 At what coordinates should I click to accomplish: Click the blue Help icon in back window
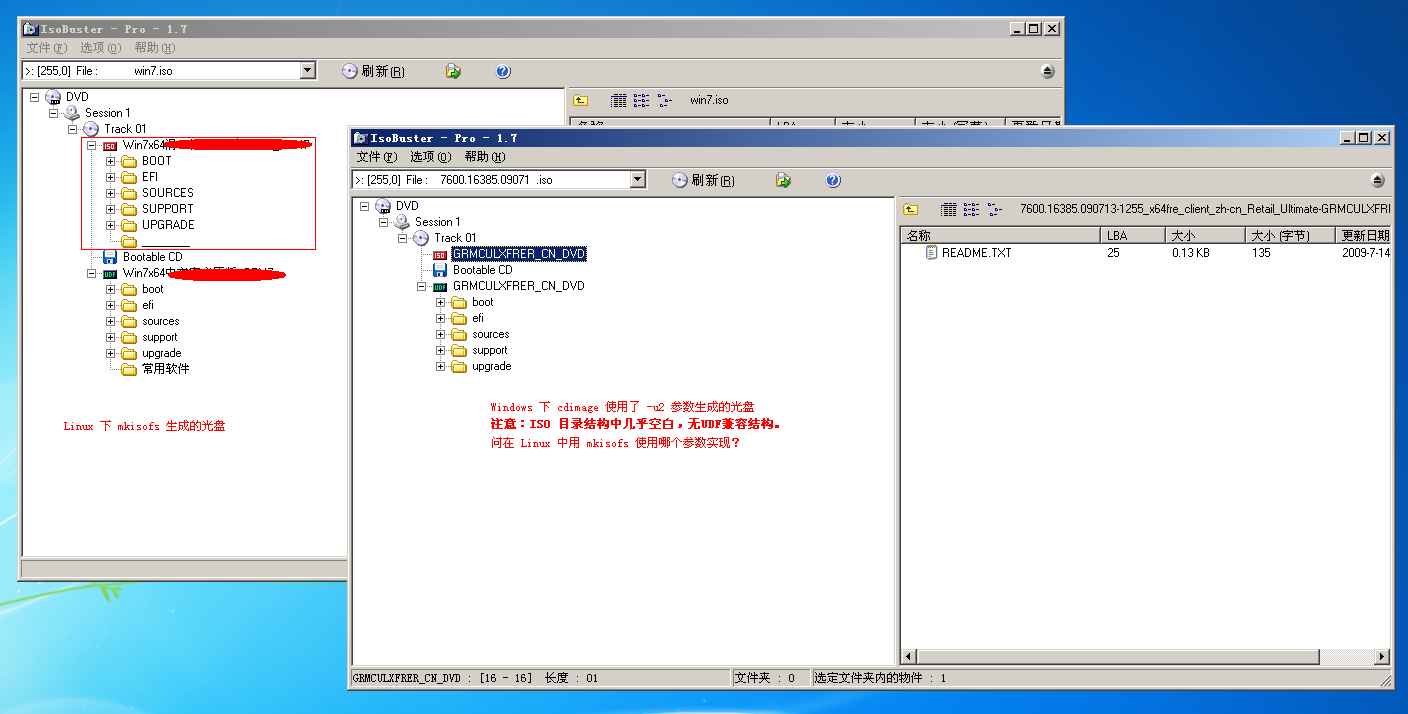(503, 71)
